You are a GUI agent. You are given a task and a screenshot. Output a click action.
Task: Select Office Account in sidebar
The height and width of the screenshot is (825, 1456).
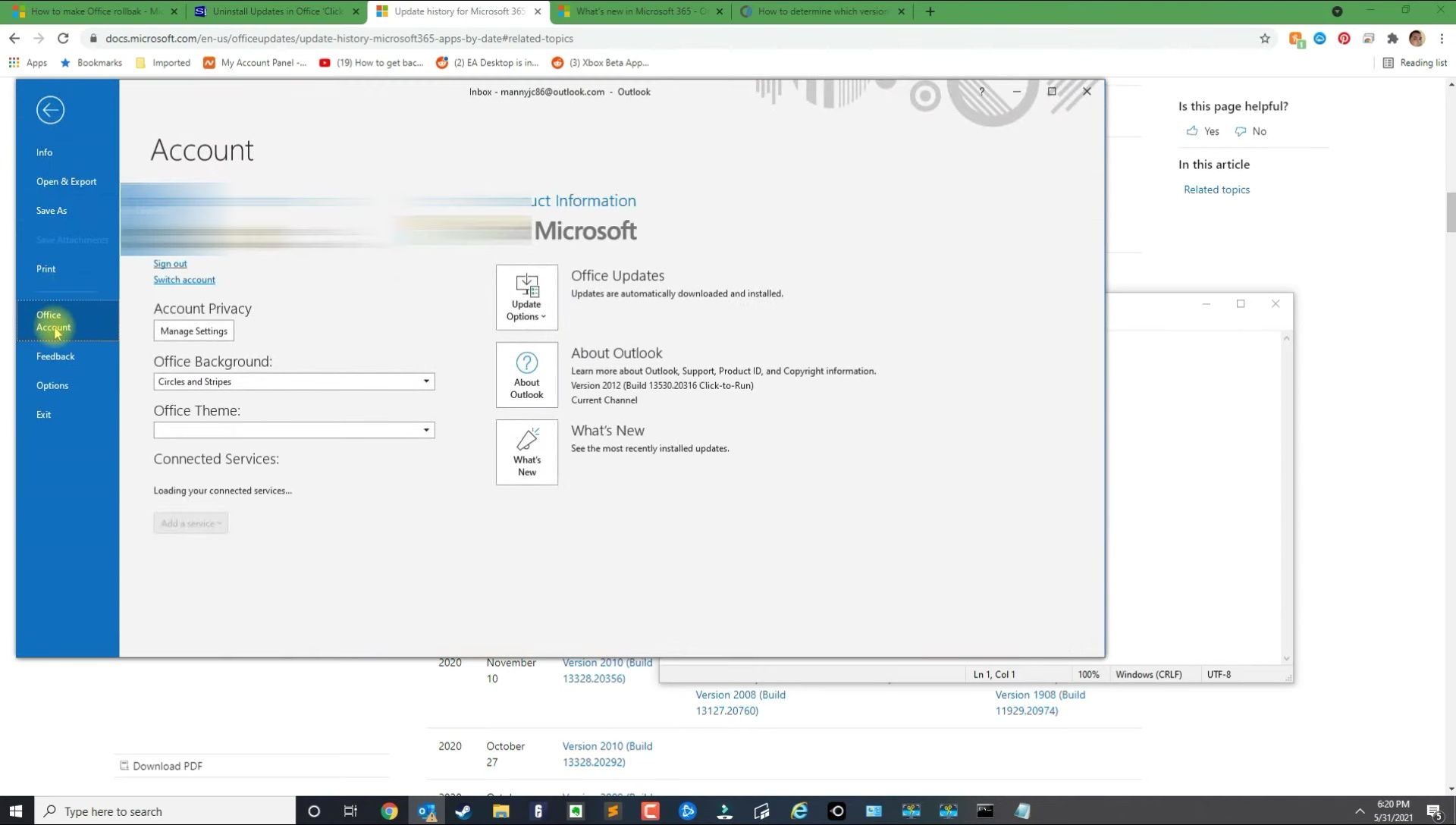tap(67, 321)
